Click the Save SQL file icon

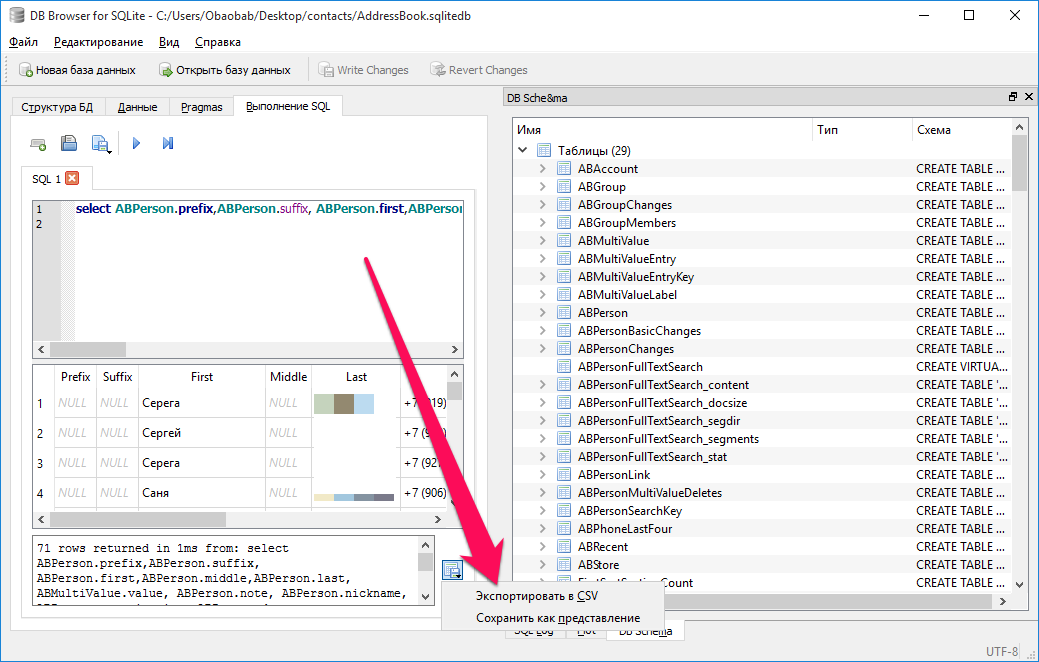100,144
